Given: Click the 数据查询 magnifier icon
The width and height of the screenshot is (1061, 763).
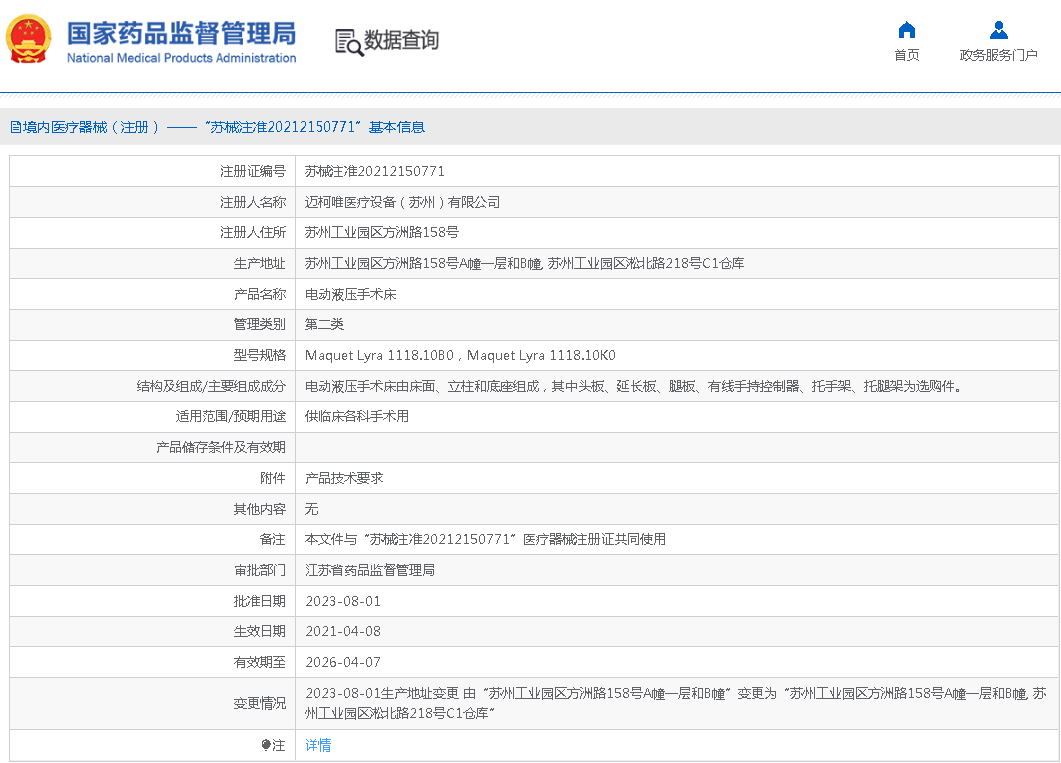Looking at the screenshot, I should [x=348, y=42].
